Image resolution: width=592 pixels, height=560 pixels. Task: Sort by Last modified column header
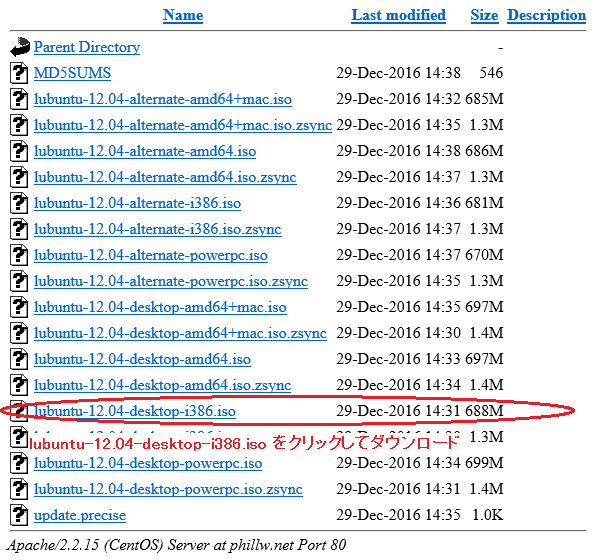(x=398, y=15)
